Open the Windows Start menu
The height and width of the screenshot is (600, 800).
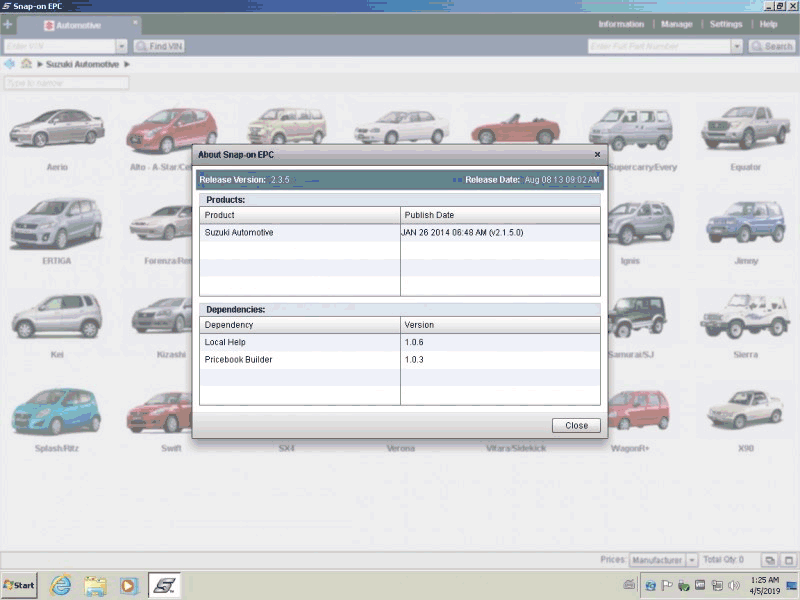[x=19, y=585]
